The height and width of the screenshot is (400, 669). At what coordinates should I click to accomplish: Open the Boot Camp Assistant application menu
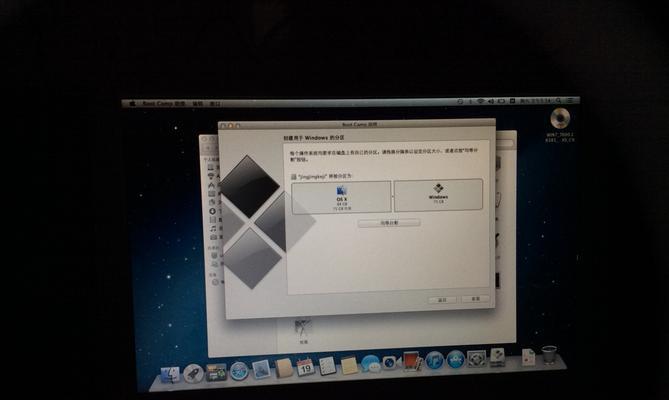(164, 104)
